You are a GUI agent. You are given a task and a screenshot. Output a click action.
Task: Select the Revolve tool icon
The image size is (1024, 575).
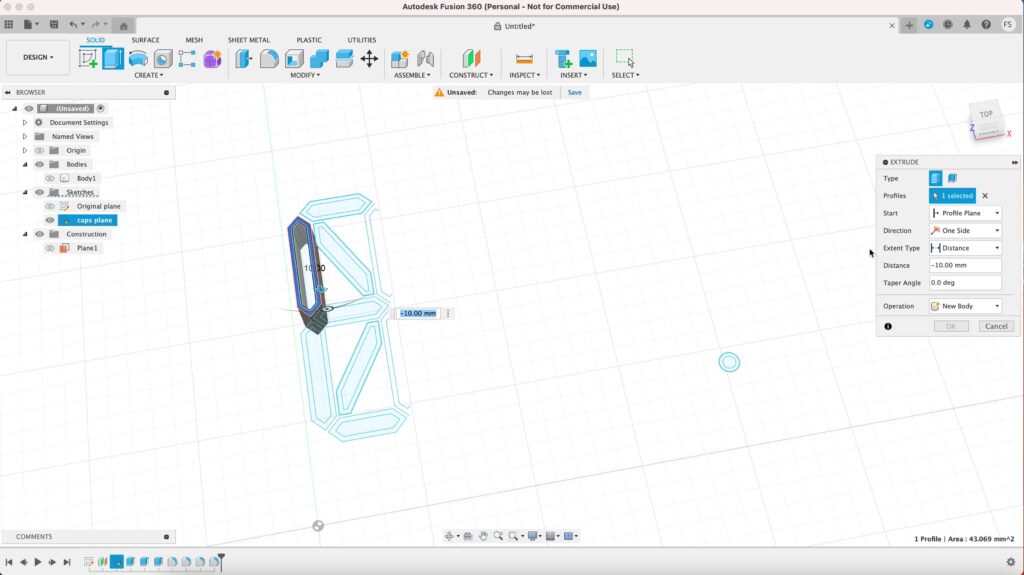[138, 59]
